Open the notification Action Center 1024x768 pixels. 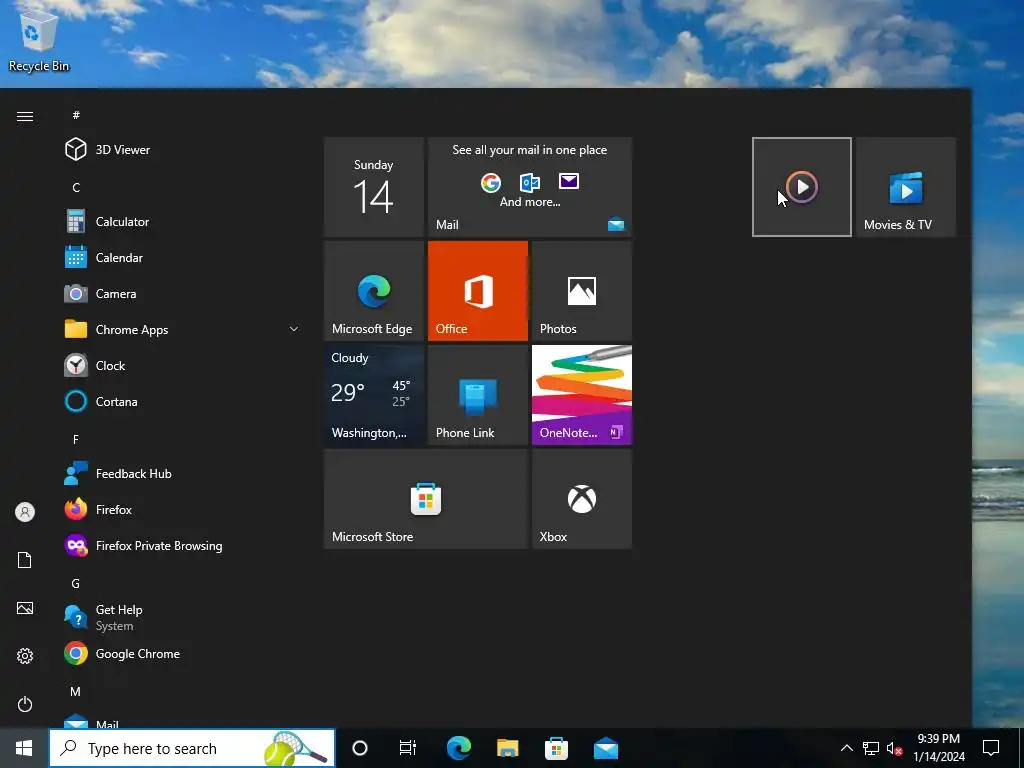(991, 748)
